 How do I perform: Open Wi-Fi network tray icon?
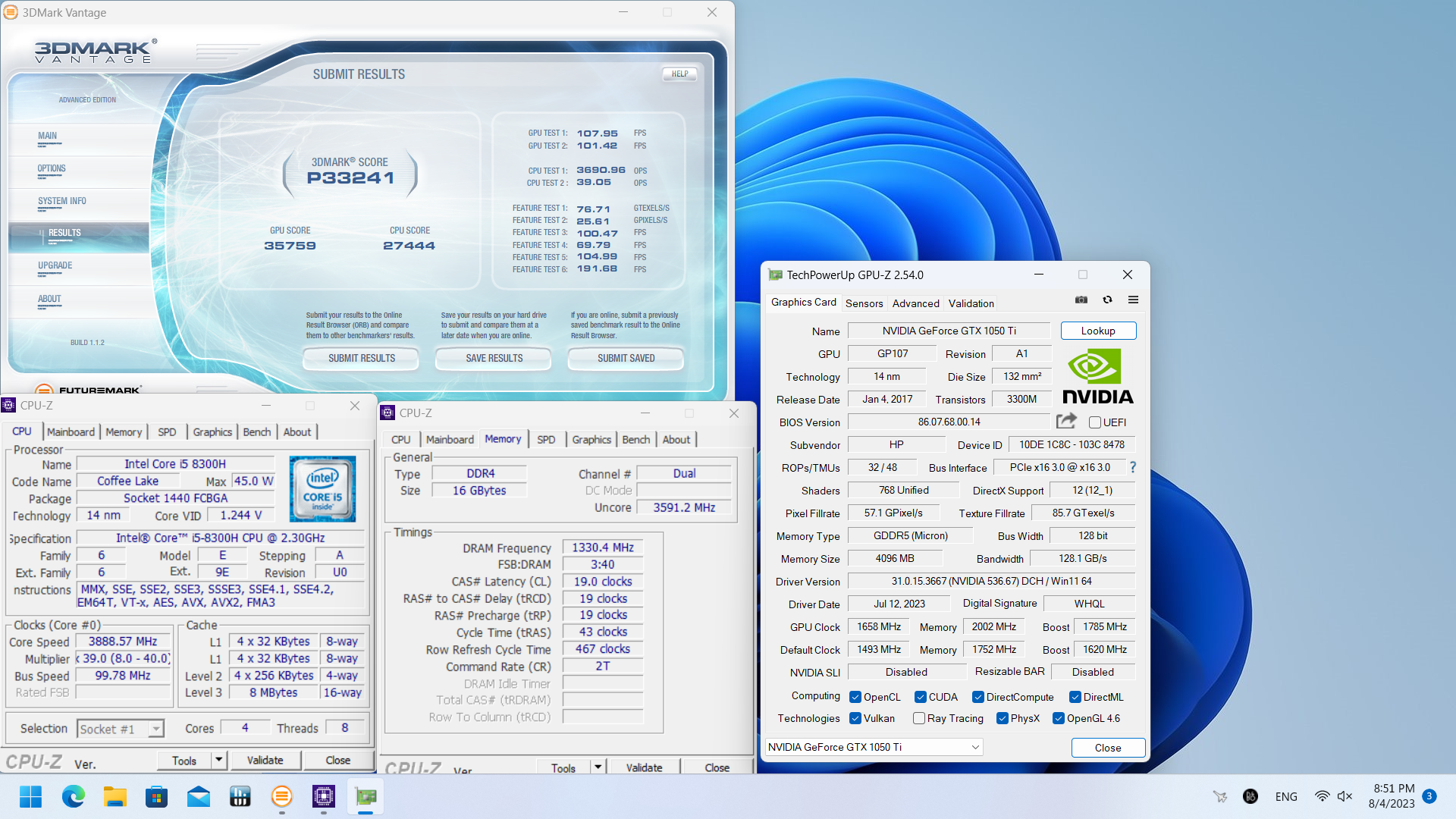click(1322, 796)
